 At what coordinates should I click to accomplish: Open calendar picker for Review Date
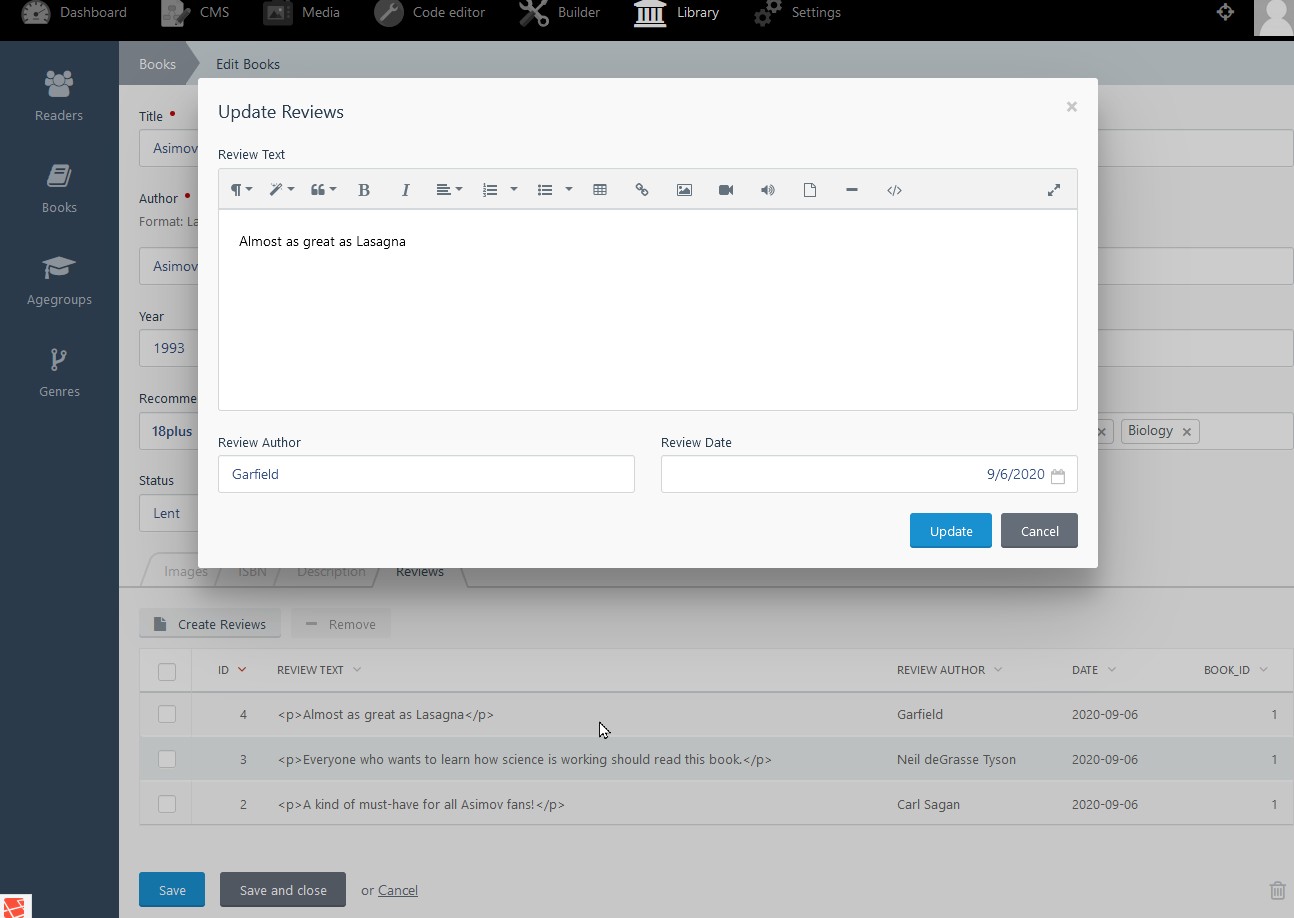pos(1058,476)
